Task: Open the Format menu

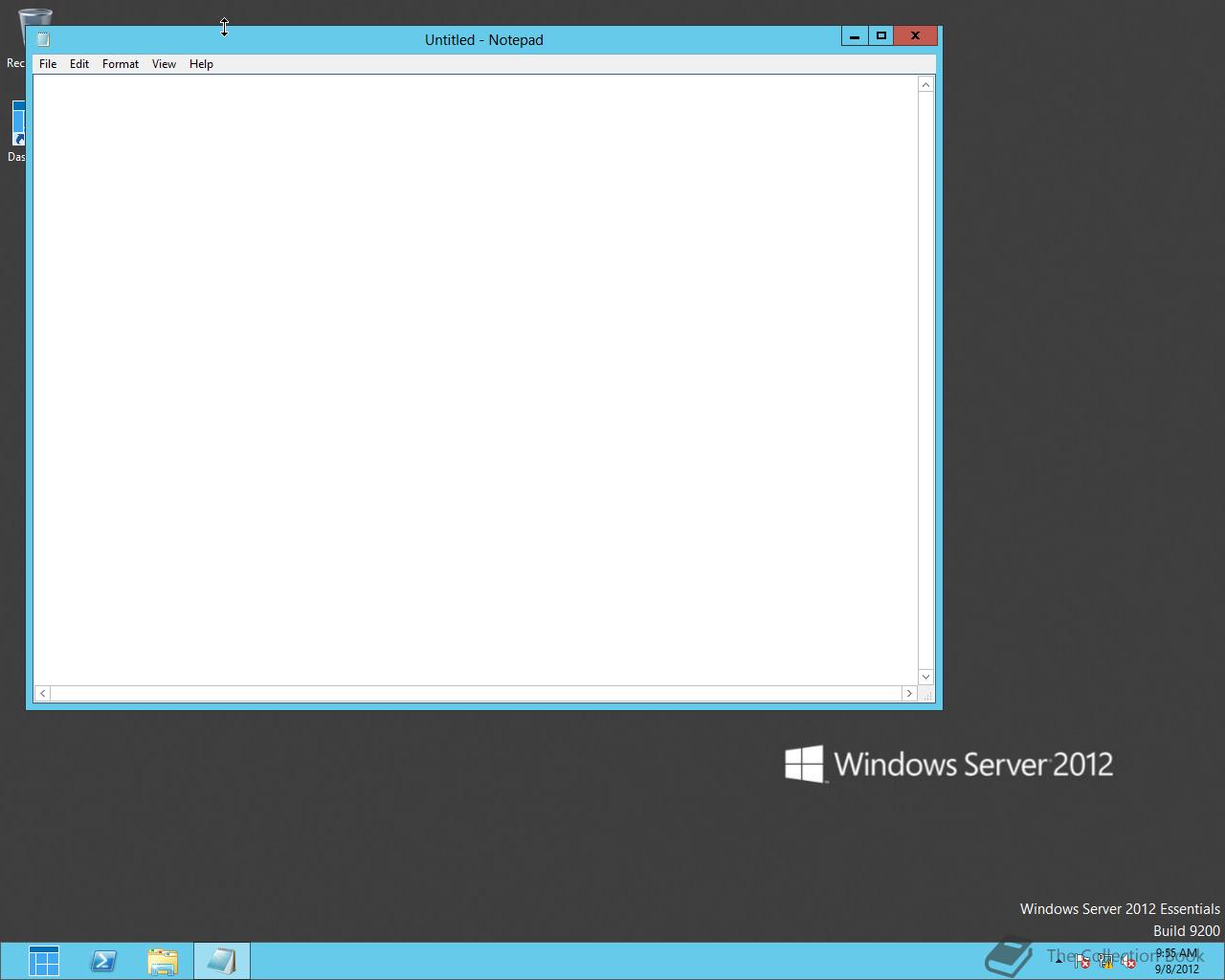Action: [121, 64]
